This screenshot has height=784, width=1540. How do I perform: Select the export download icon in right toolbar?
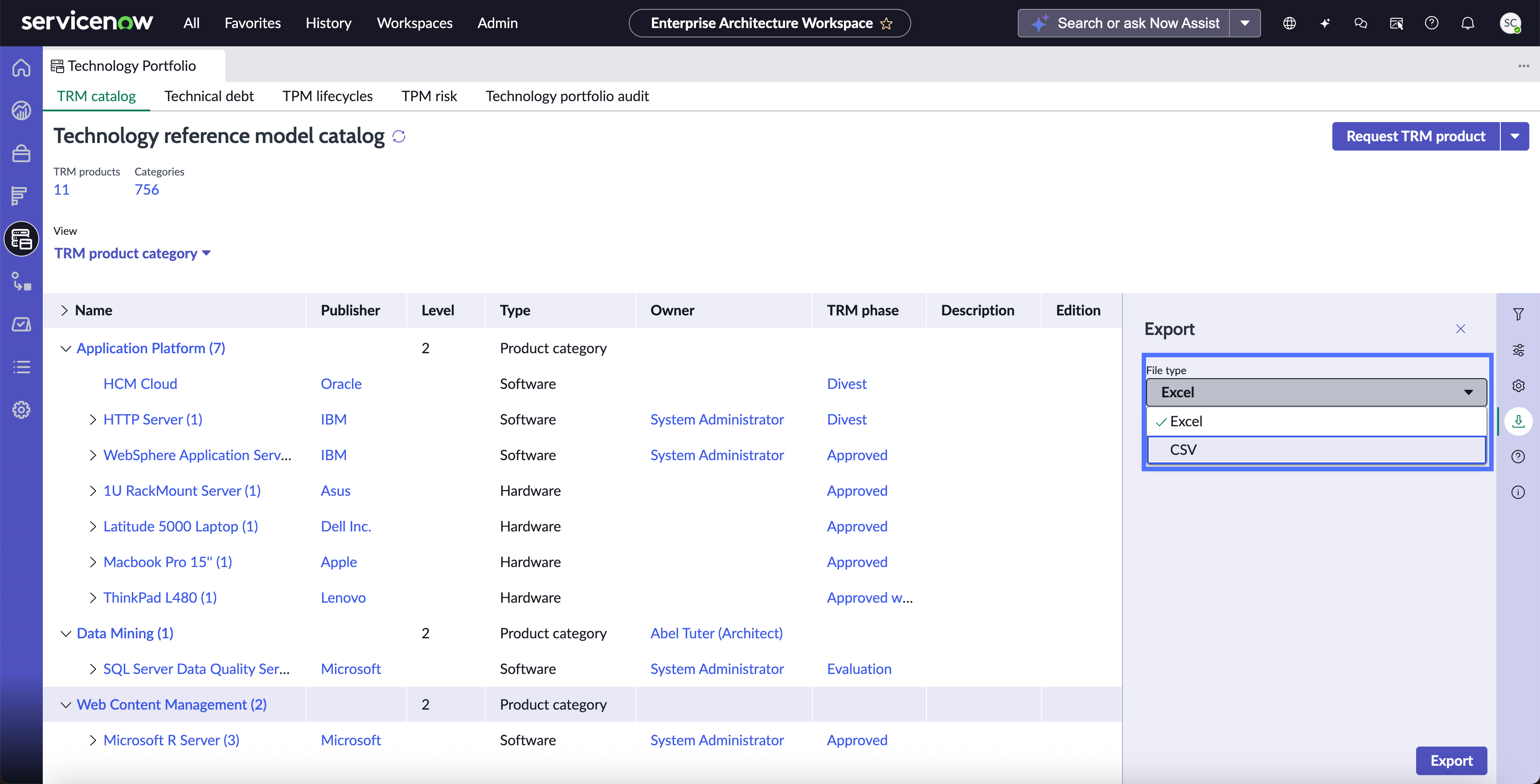tap(1519, 421)
